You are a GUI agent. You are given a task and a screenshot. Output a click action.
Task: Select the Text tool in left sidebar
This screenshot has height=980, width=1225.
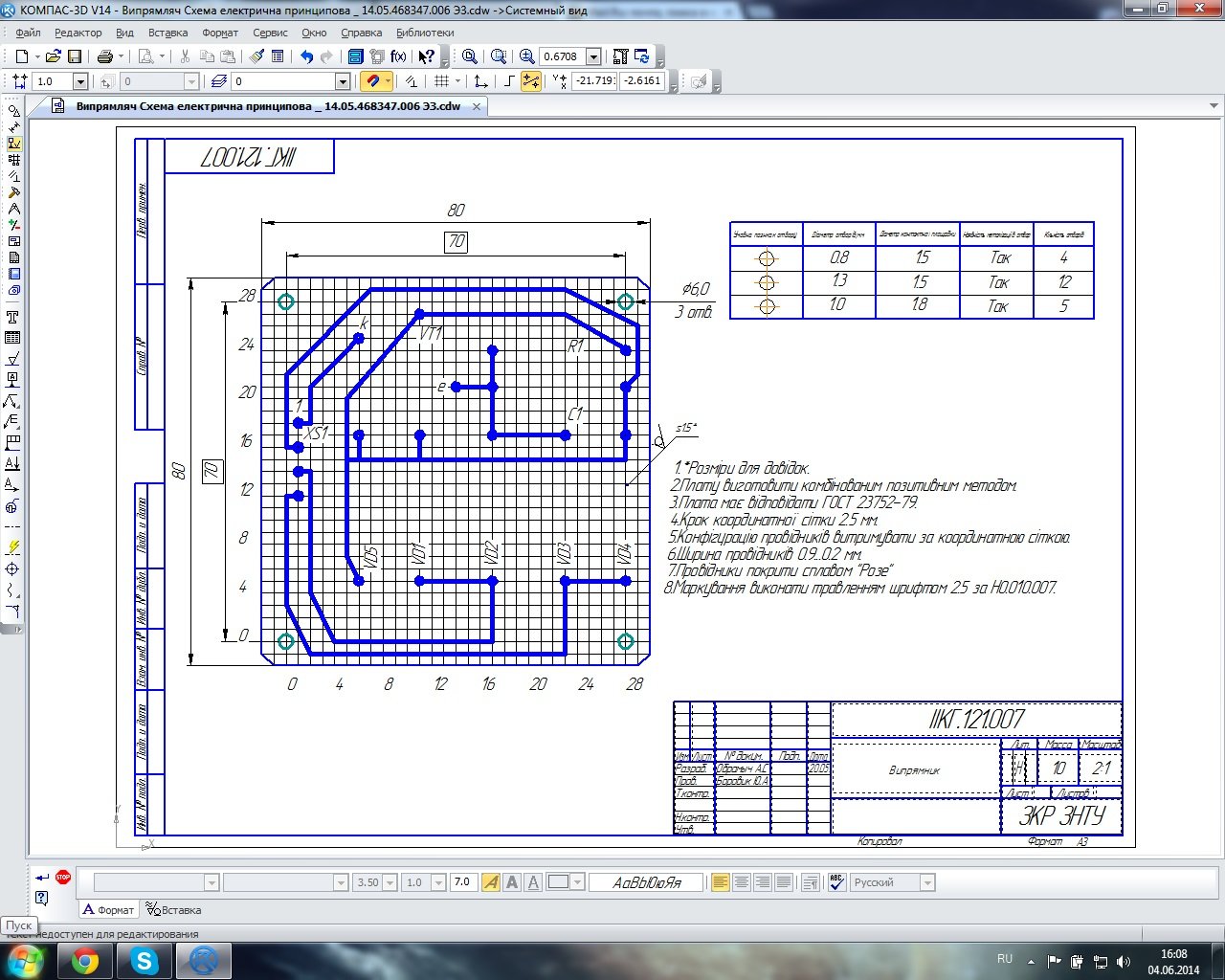click(13, 317)
